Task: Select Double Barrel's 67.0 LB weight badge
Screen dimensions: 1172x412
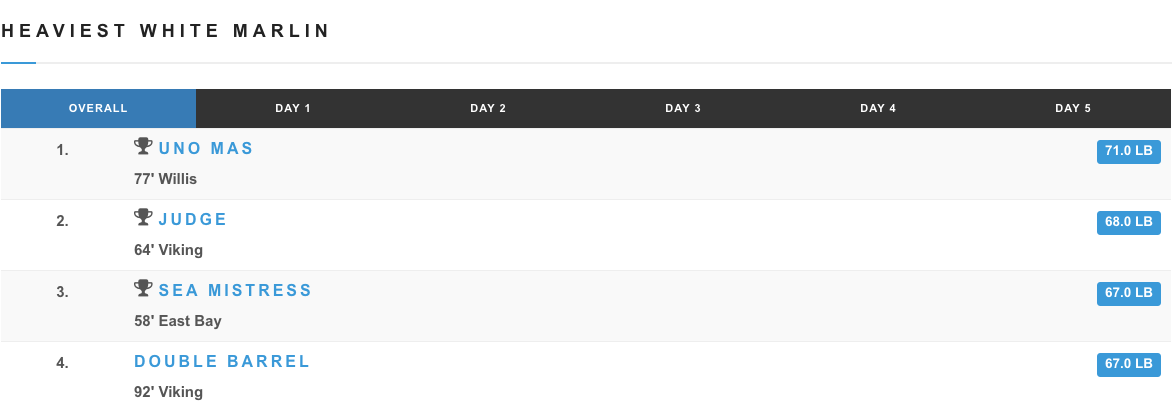Action: click(1129, 364)
